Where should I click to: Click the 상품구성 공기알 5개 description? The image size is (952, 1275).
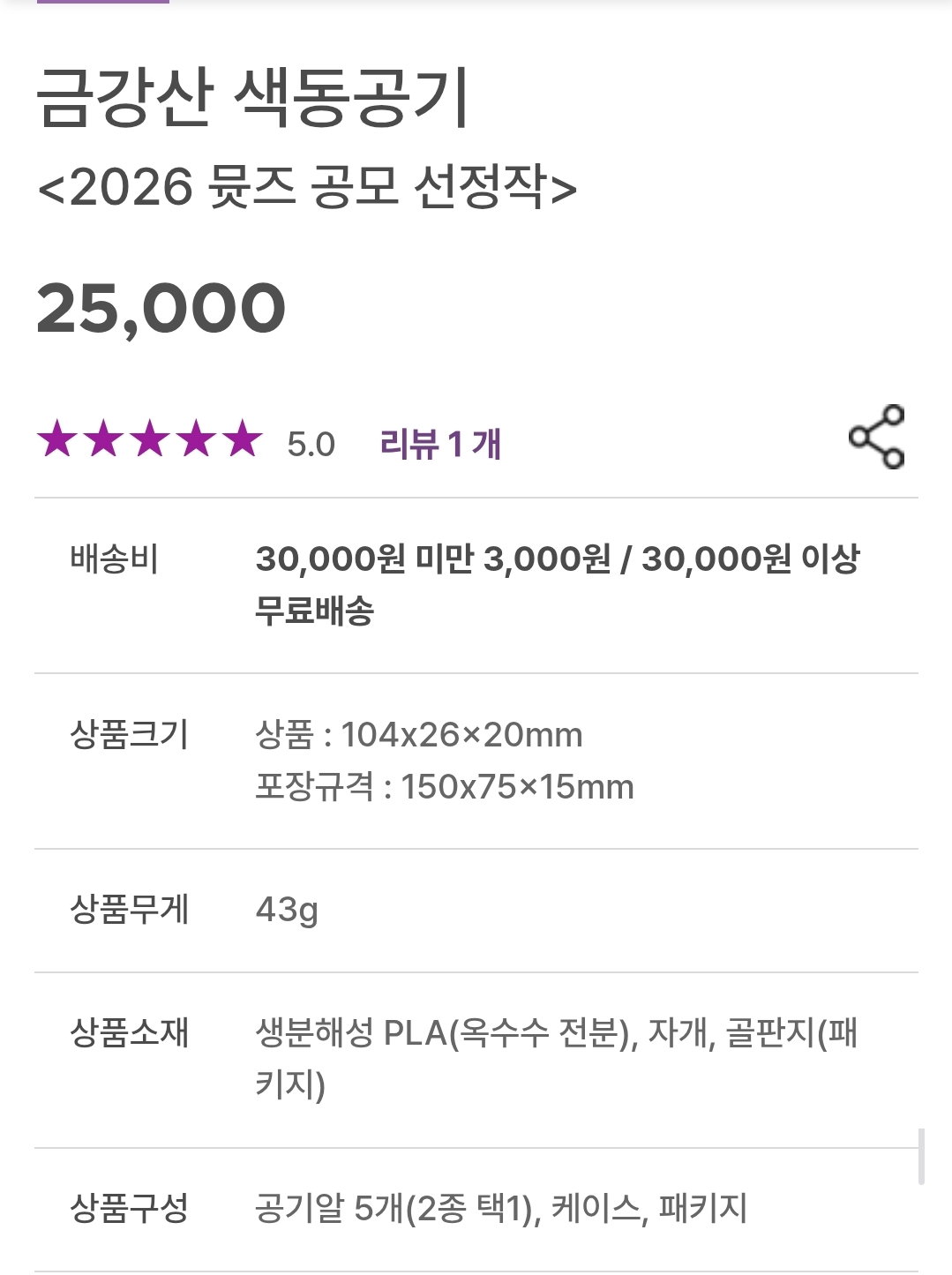[x=501, y=1208]
